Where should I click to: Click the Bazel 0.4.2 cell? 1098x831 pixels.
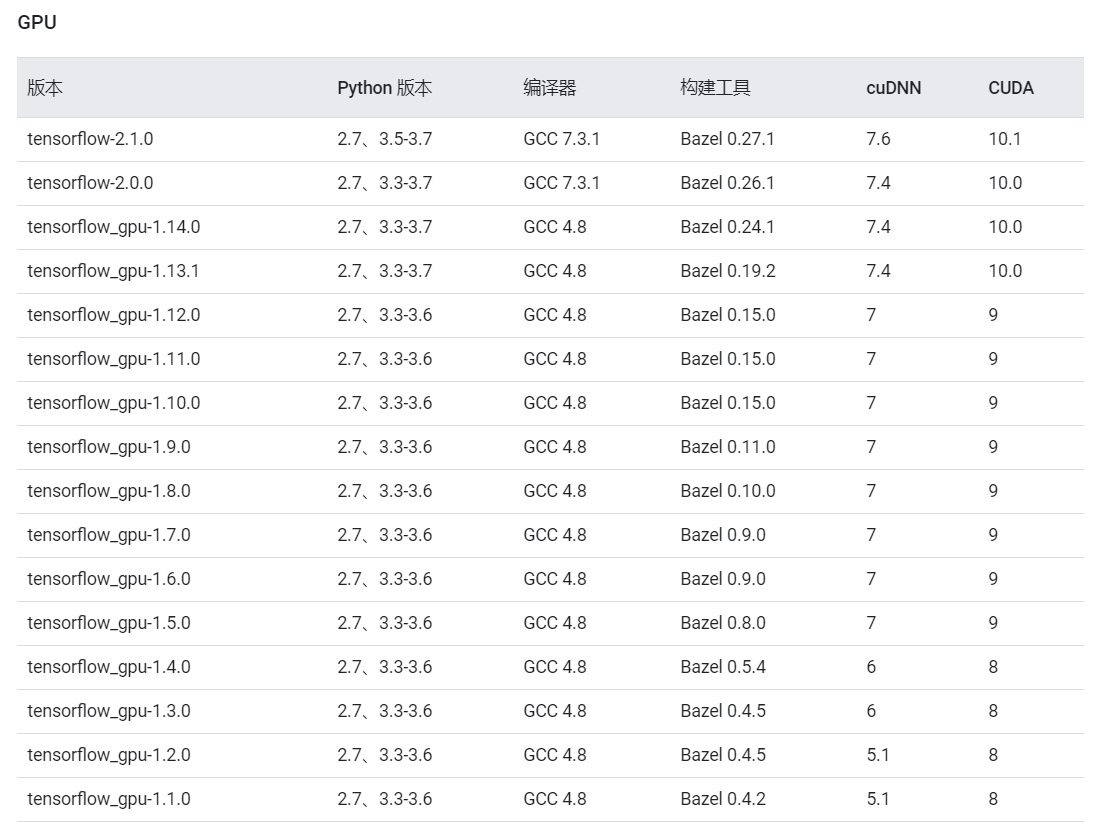723,799
